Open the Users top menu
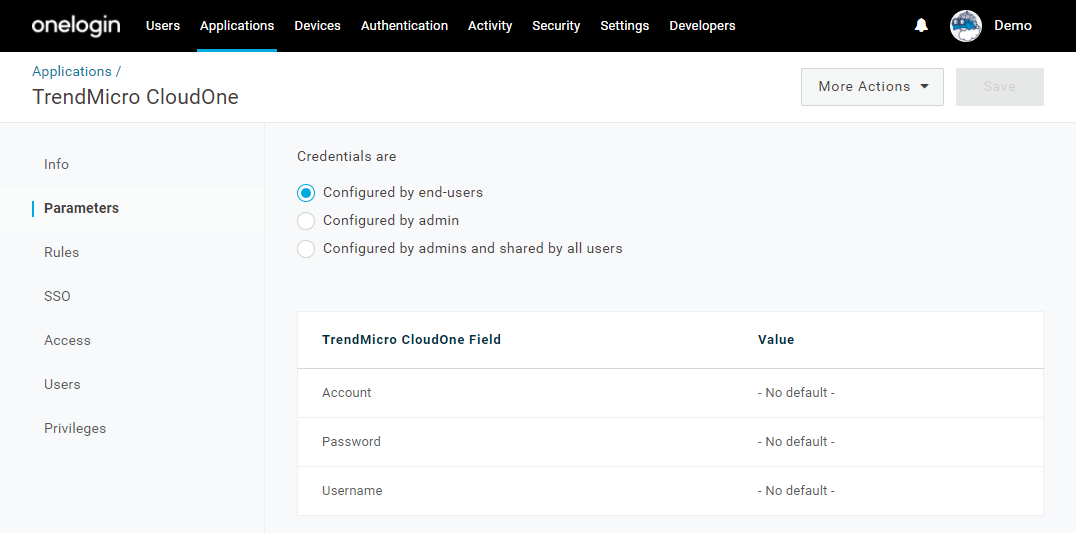This screenshot has height=533, width=1076. 163,26
